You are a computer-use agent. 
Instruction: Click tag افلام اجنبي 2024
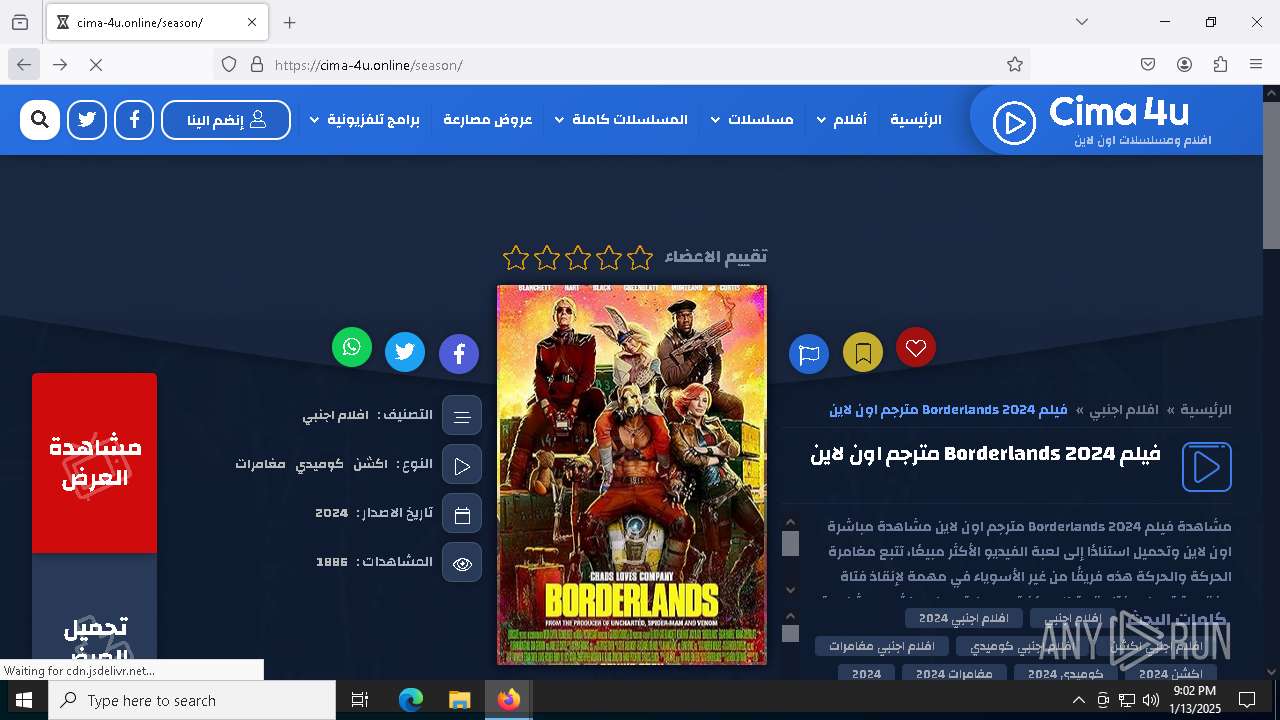tap(964, 618)
